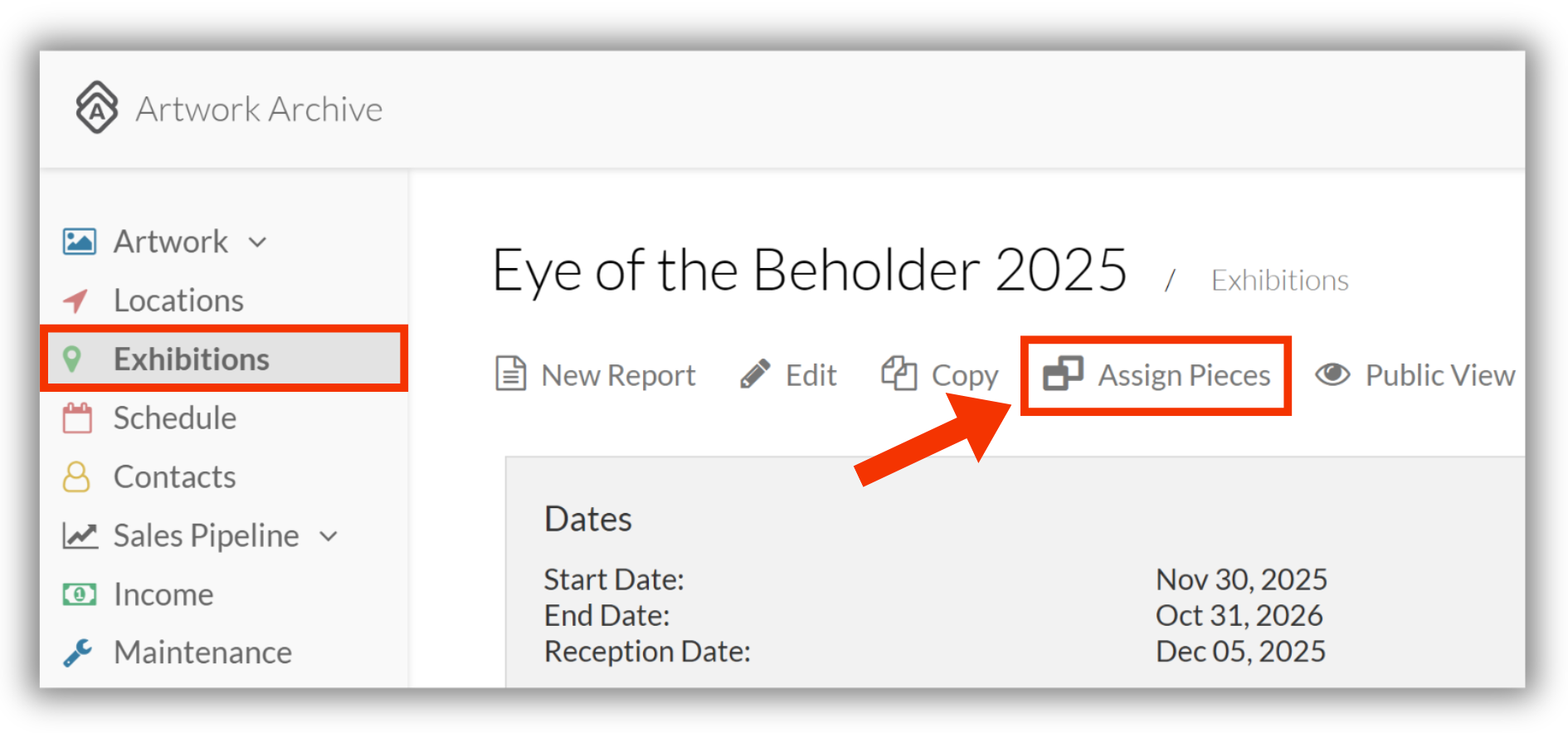The image size is (1568, 733).
Task: Open the Schedule sidebar item
Action: point(175,418)
